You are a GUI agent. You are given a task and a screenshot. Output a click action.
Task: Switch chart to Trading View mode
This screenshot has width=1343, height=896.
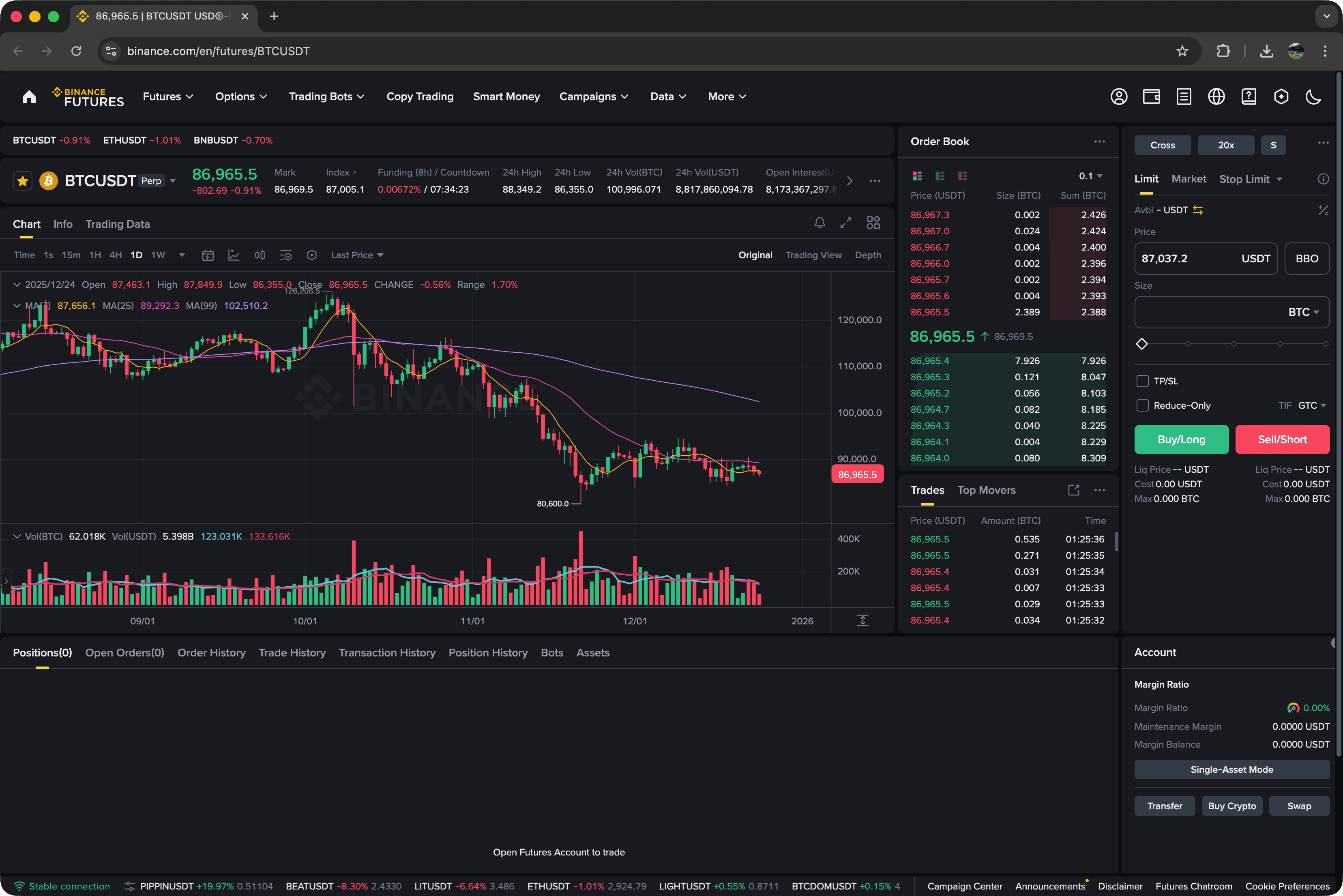pos(813,255)
